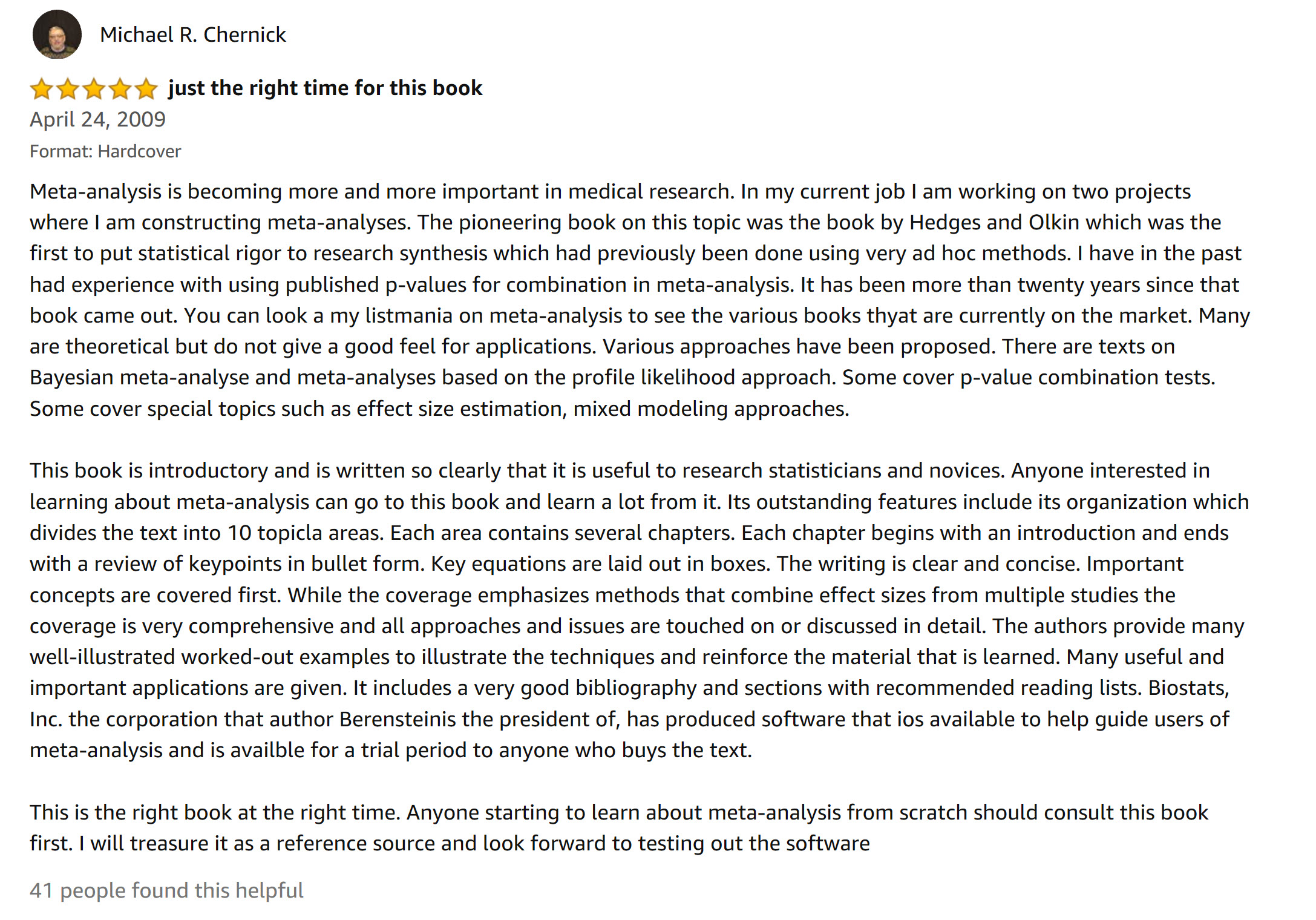This screenshot has width=1316, height=920.
Task: Click 'This book is introductory' paragraph start
Action: pyautogui.click(x=148, y=471)
